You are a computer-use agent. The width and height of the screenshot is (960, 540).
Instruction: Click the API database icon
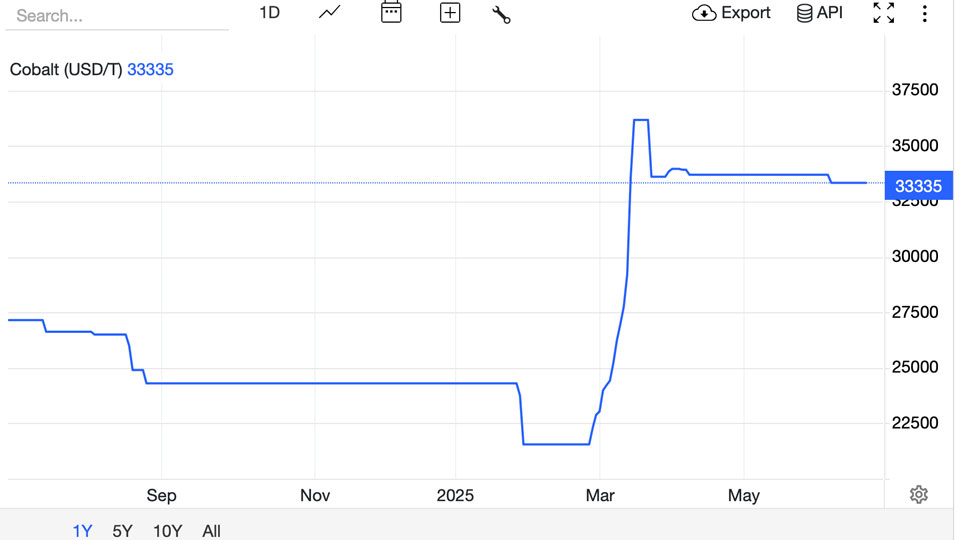804,13
